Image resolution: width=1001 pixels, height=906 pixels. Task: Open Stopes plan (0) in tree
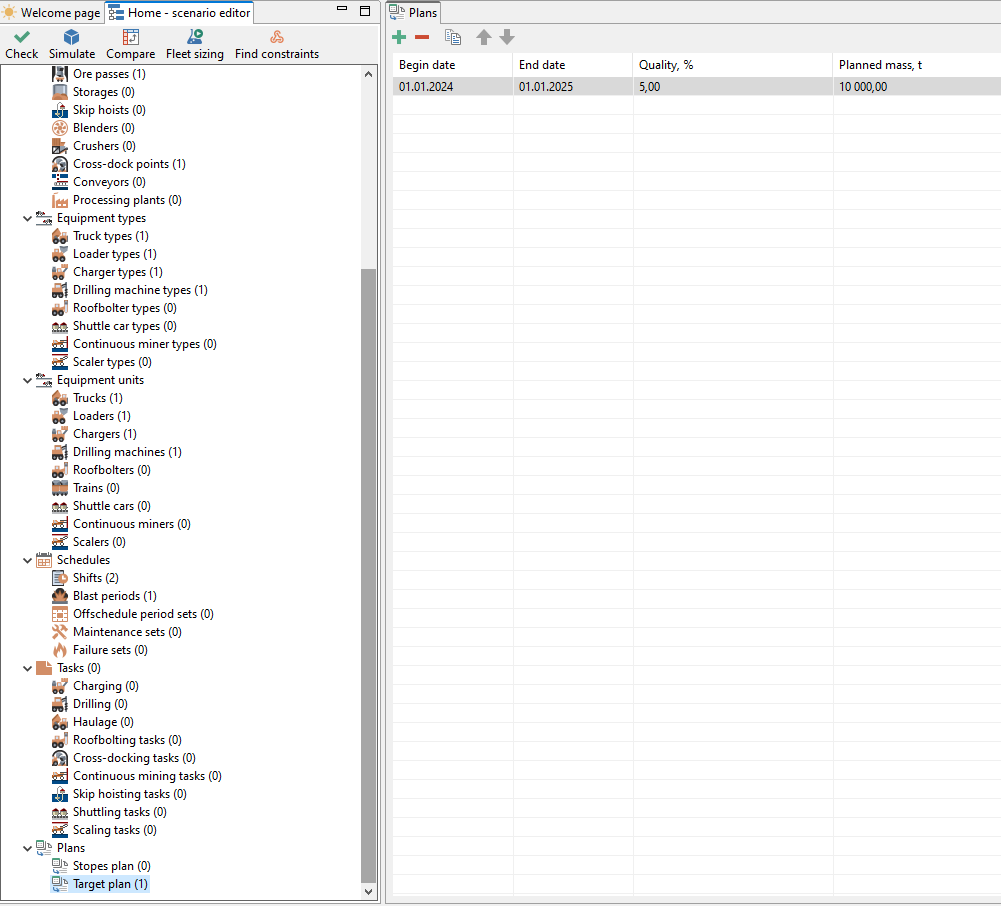click(111, 866)
